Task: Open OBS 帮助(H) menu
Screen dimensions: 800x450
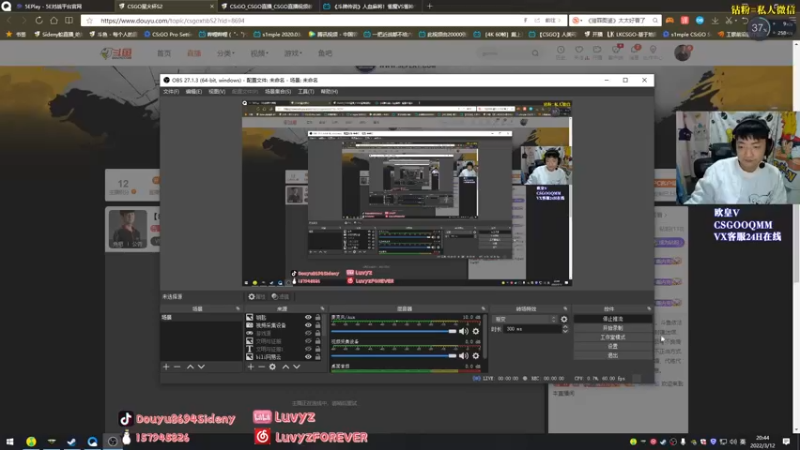Action: point(329,91)
